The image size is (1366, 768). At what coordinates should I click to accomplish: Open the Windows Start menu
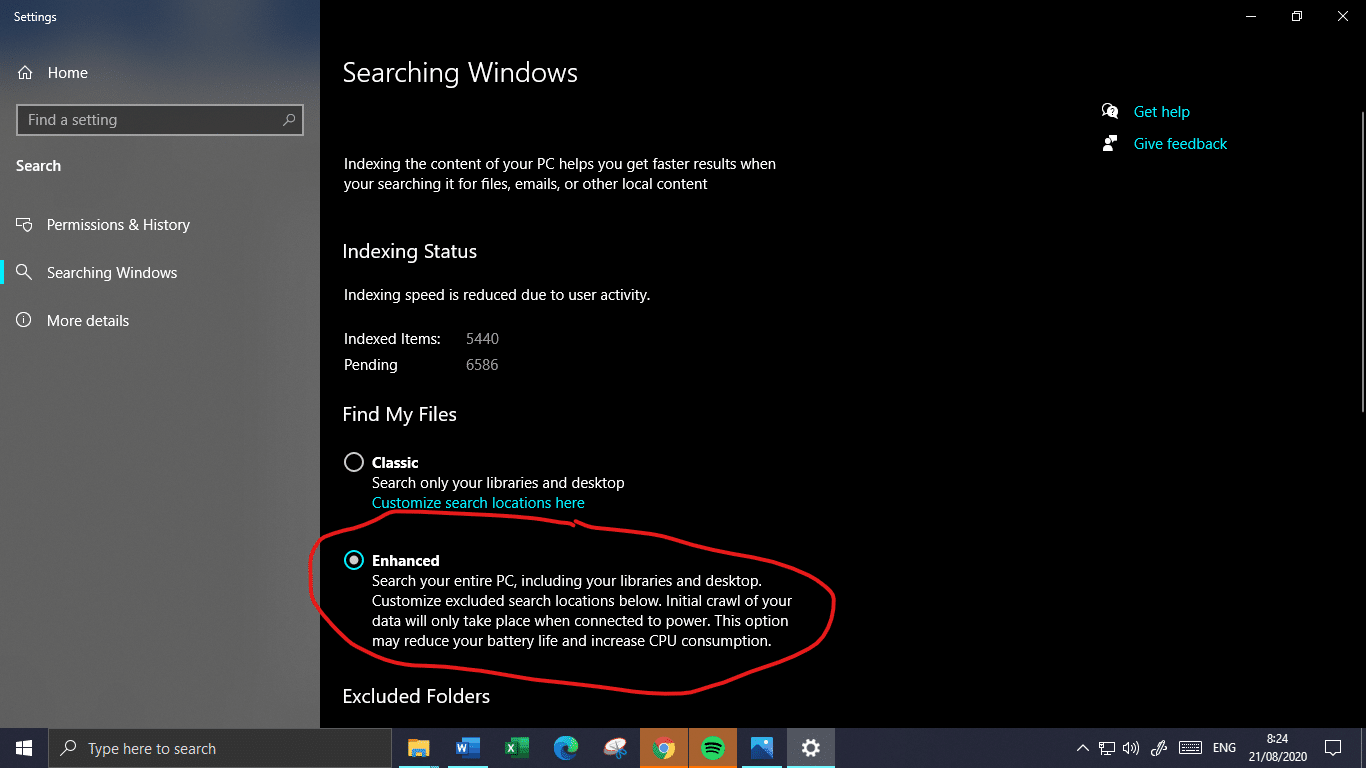24,748
